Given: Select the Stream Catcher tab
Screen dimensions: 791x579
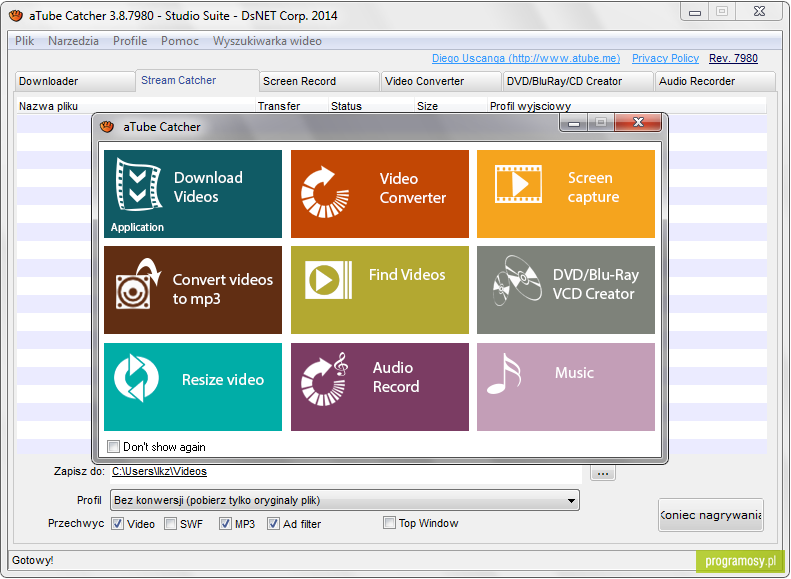Looking at the screenshot, I should pyautogui.click(x=197, y=81).
